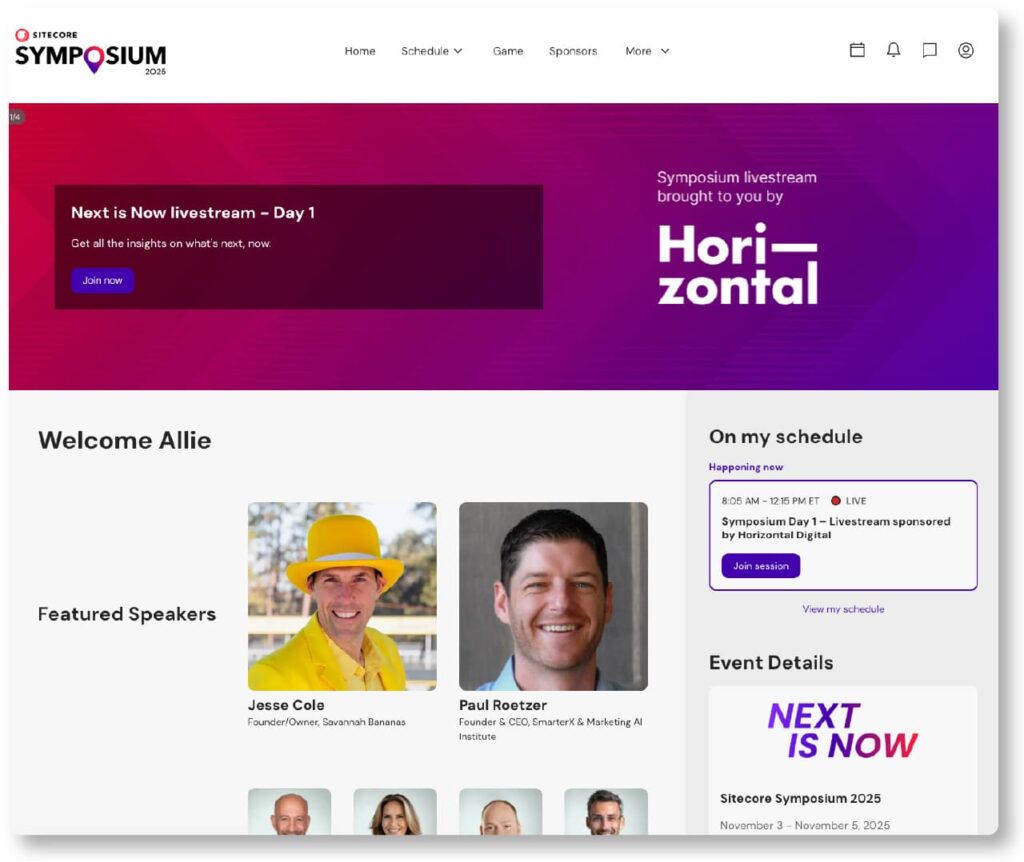Click the banner slide counter badge
Screen dimensions: 1024x862
tap(16, 117)
